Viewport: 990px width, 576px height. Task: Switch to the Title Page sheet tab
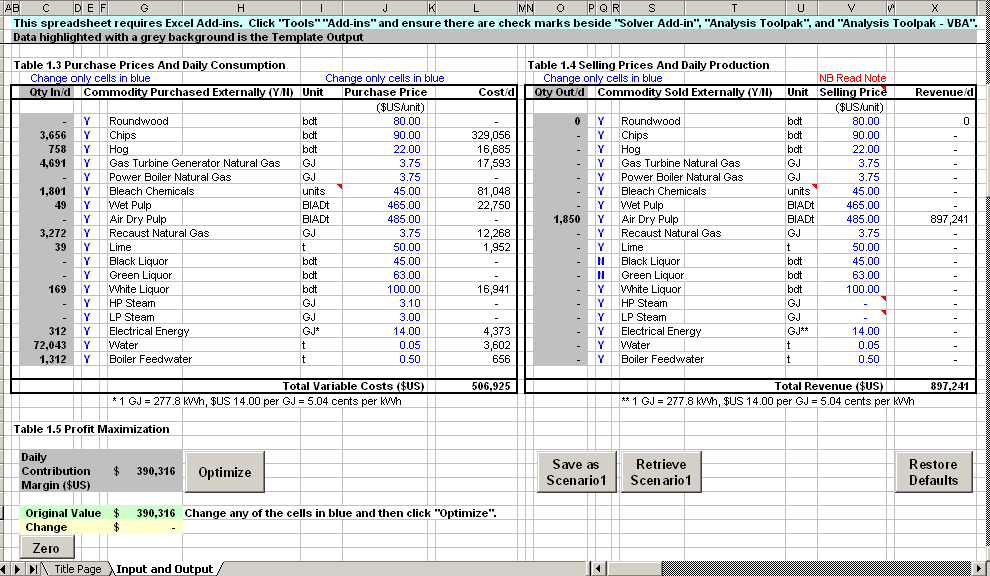tap(78, 568)
